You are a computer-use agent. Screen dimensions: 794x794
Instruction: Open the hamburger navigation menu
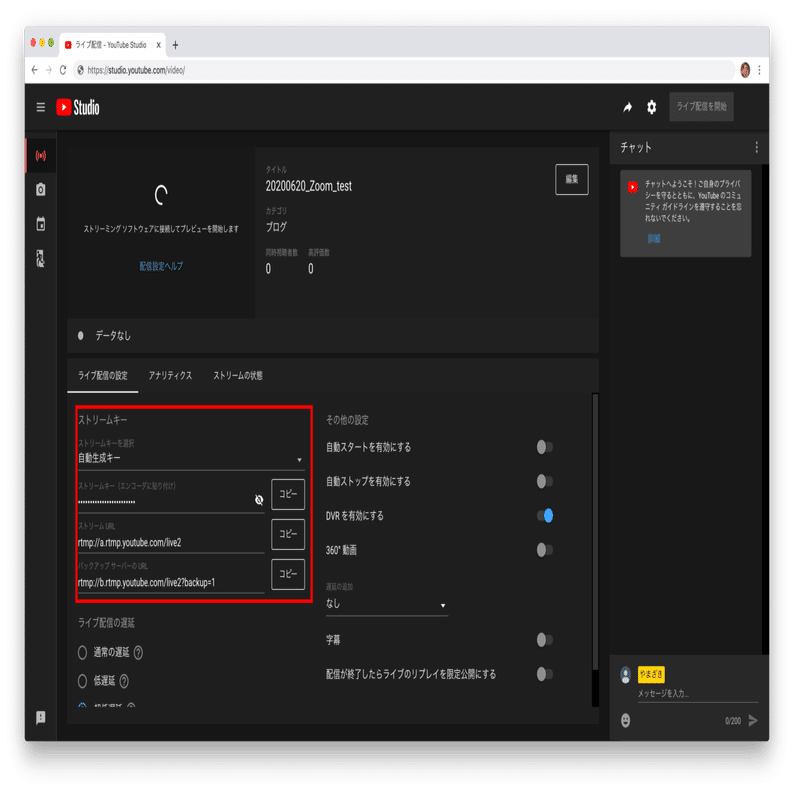coord(41,107)
